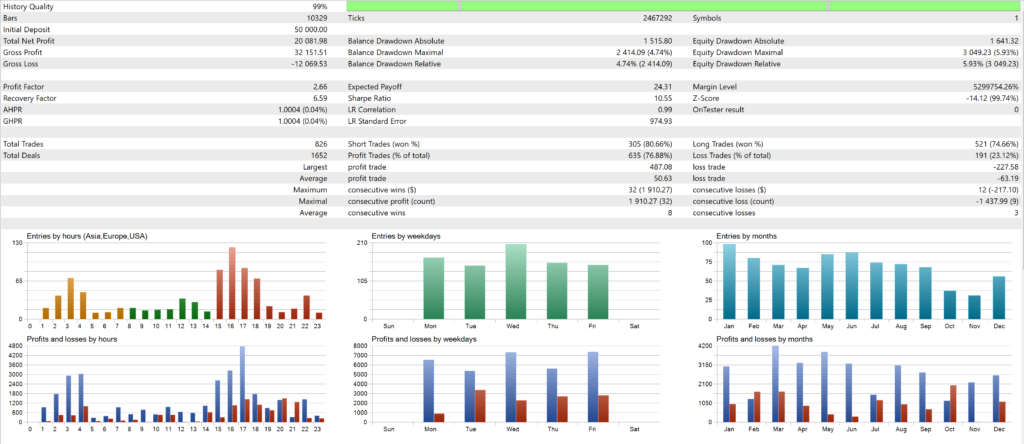
Task: Click the Nov bar in Entries by months
Action: point(974,307)
